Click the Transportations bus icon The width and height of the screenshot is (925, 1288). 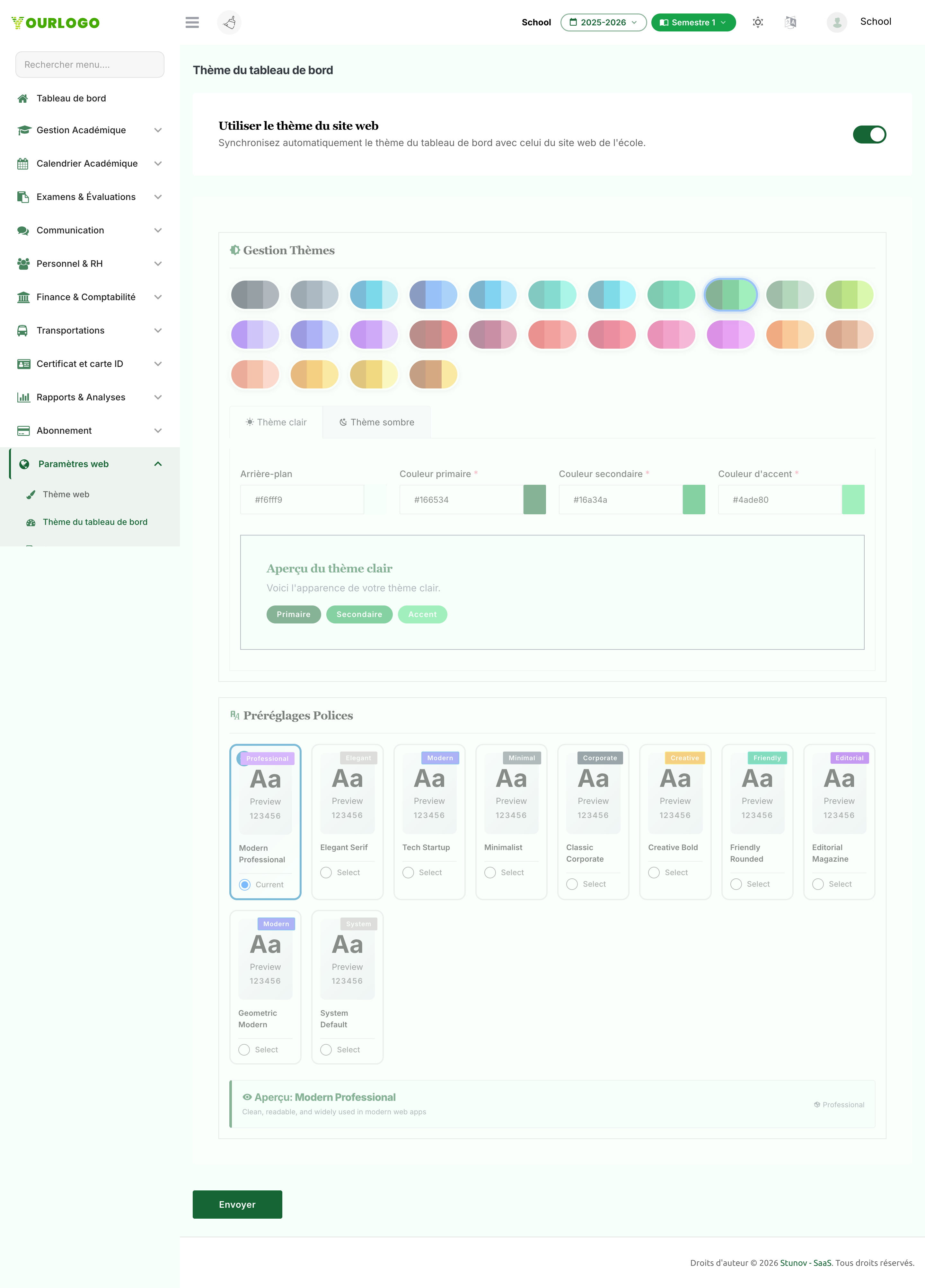(23, 331)
